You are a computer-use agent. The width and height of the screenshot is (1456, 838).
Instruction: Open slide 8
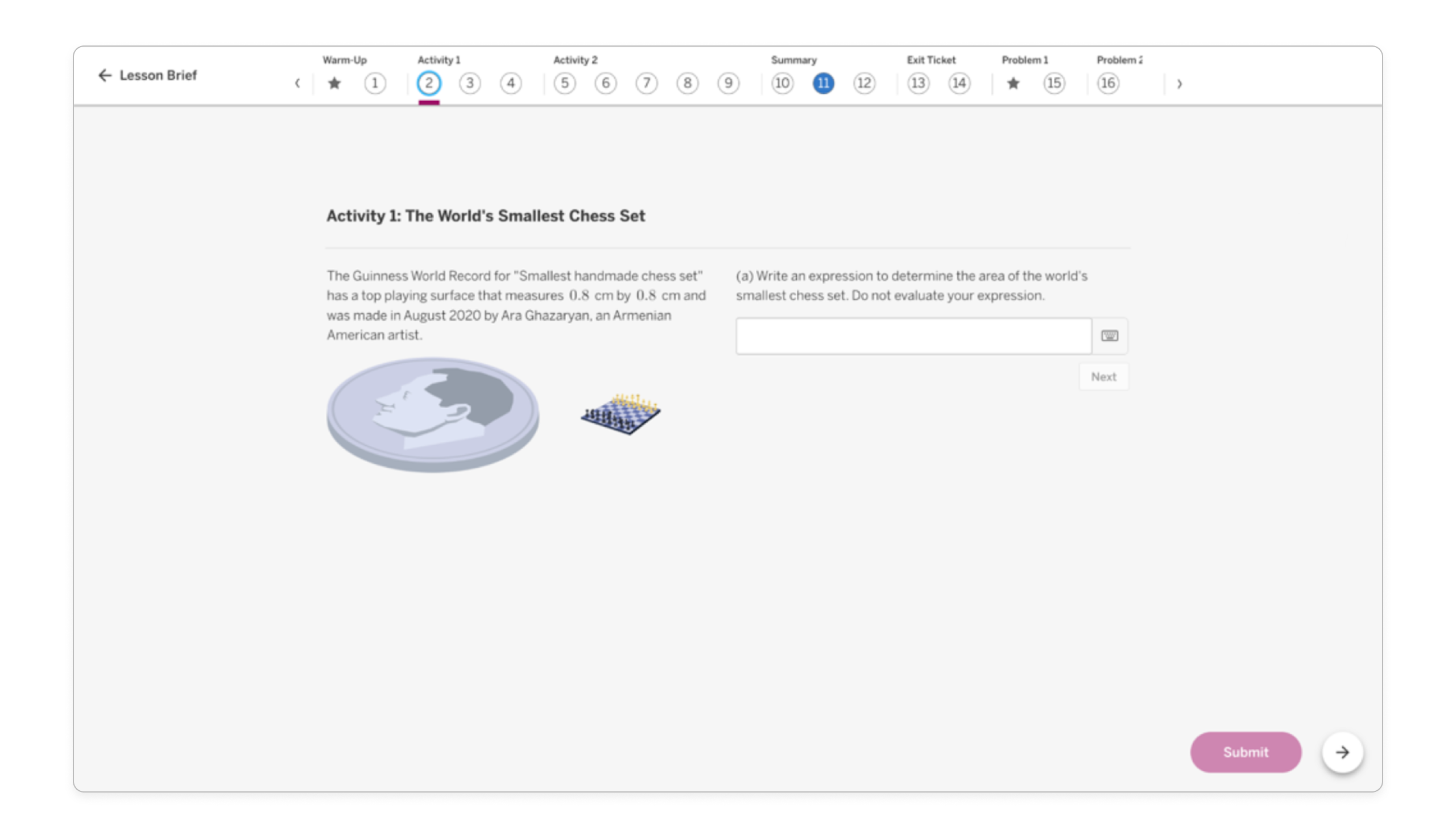click(x=688, y=84)
